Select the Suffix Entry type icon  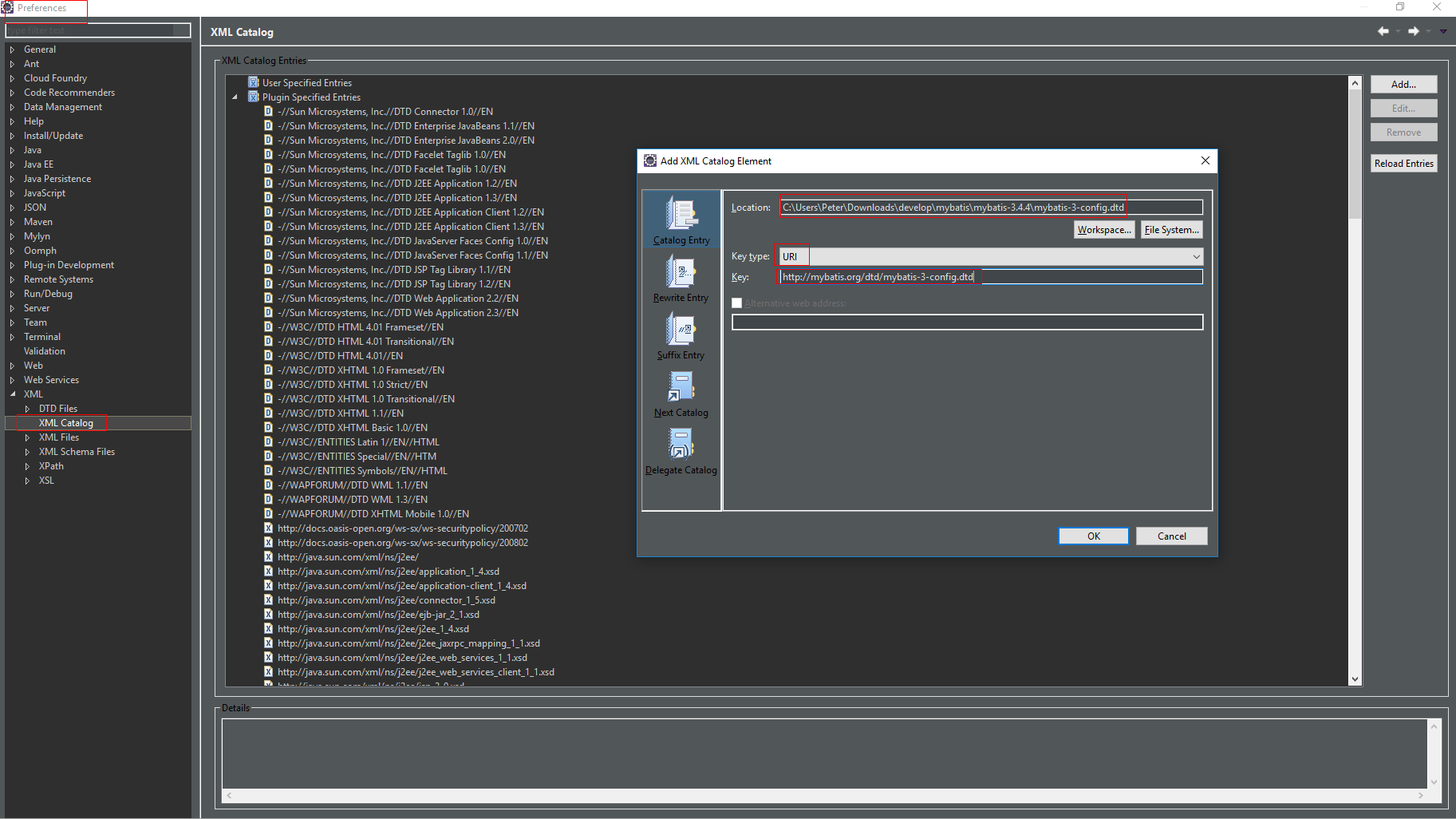(680, 330)
